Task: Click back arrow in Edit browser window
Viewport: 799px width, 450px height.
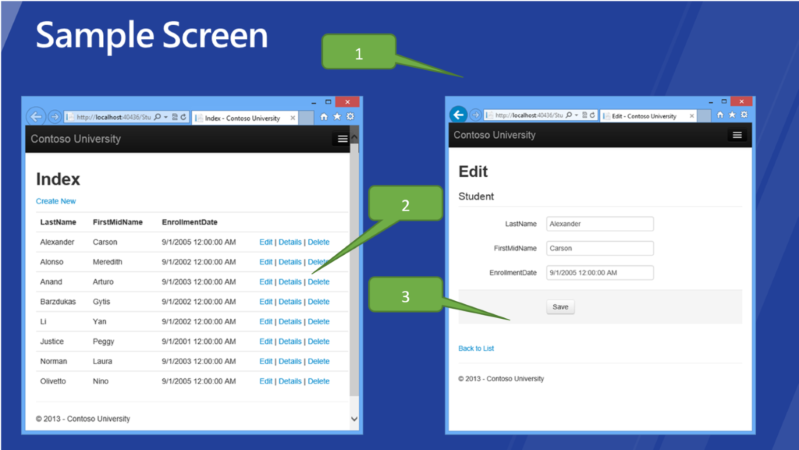Action: click(459, 115)
